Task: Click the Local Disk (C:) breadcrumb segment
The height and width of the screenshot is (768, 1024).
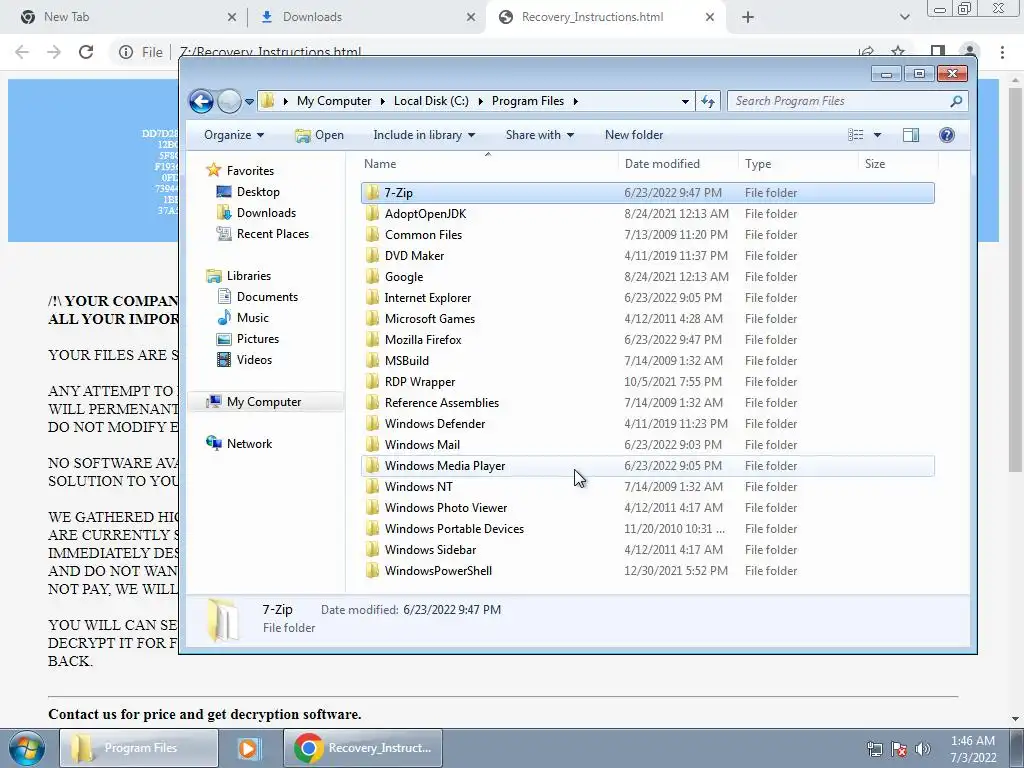Action: (x=431, y=101)
